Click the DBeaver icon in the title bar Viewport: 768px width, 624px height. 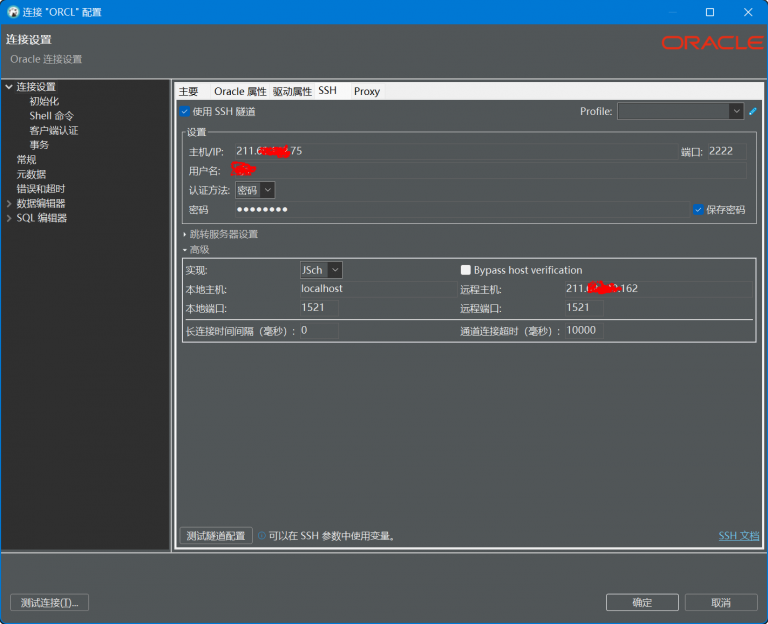coord(13,12)
